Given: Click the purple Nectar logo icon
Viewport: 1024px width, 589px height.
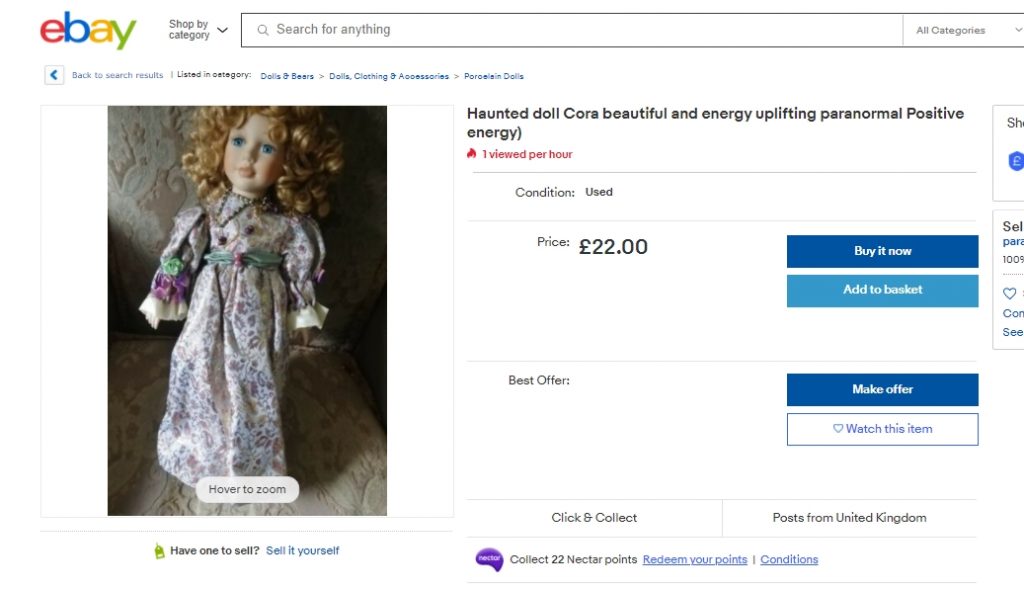Looking at the screenshot, I should [x=488, y=559].
